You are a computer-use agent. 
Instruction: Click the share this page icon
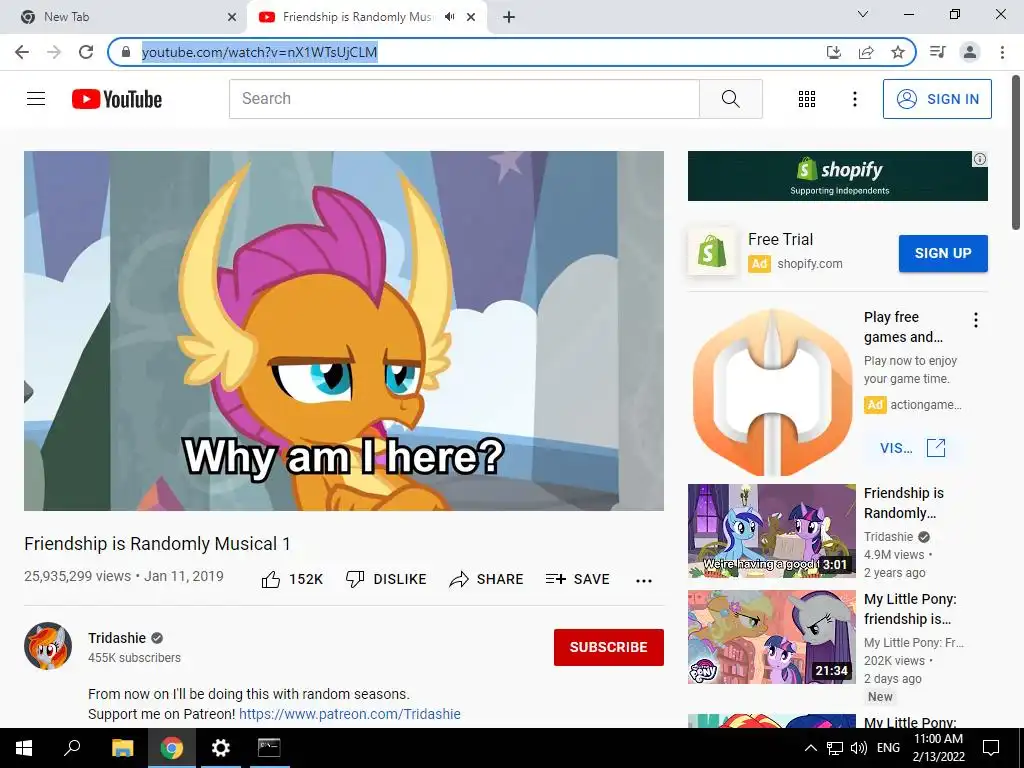tap(866, 52)
